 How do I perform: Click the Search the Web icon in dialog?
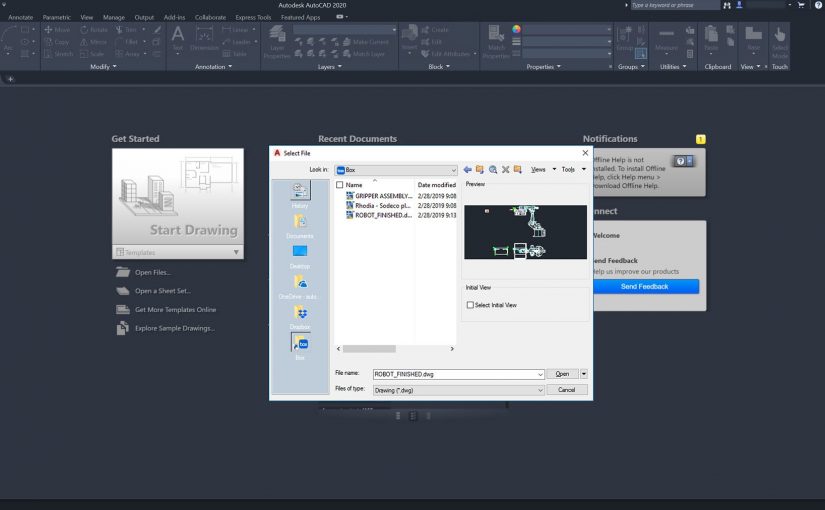(x=493, y=169)
